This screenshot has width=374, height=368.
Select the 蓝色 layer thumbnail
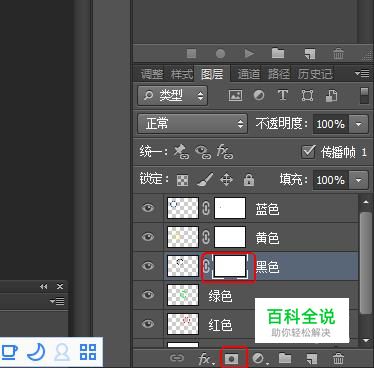(183, 208)
